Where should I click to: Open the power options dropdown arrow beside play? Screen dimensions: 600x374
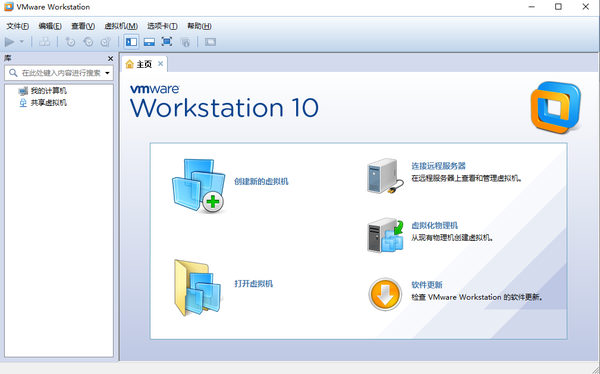tap(22, 42)
